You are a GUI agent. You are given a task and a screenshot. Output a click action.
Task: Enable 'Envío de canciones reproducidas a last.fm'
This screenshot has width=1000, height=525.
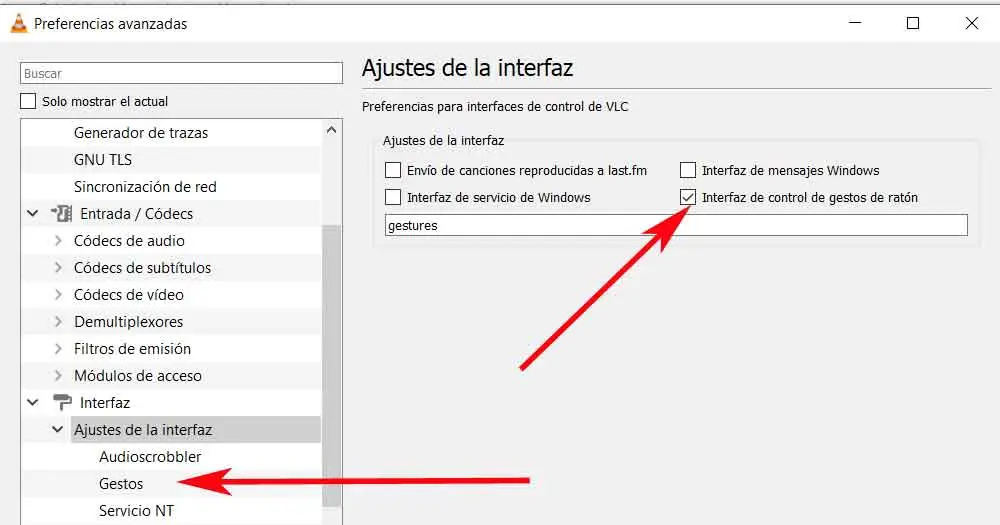click(393, 170)
